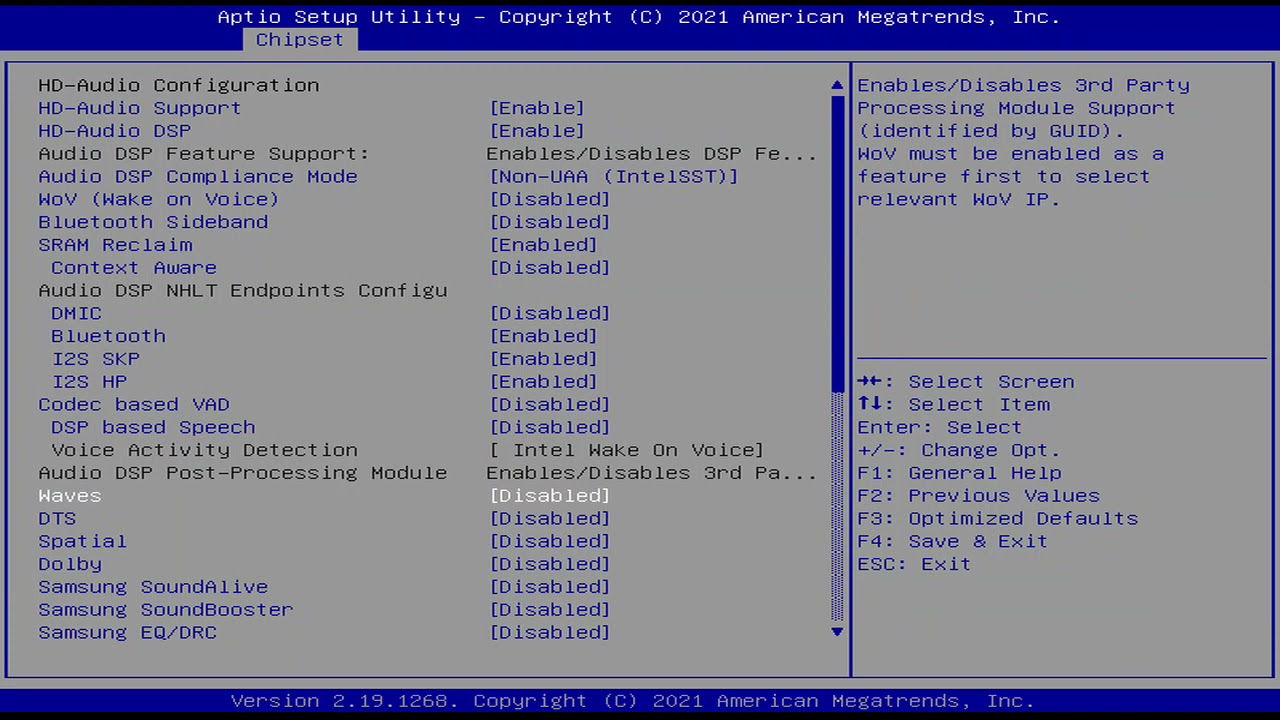
Task: Click the Select Item arrows hint
Action: [x=953, y=405]
